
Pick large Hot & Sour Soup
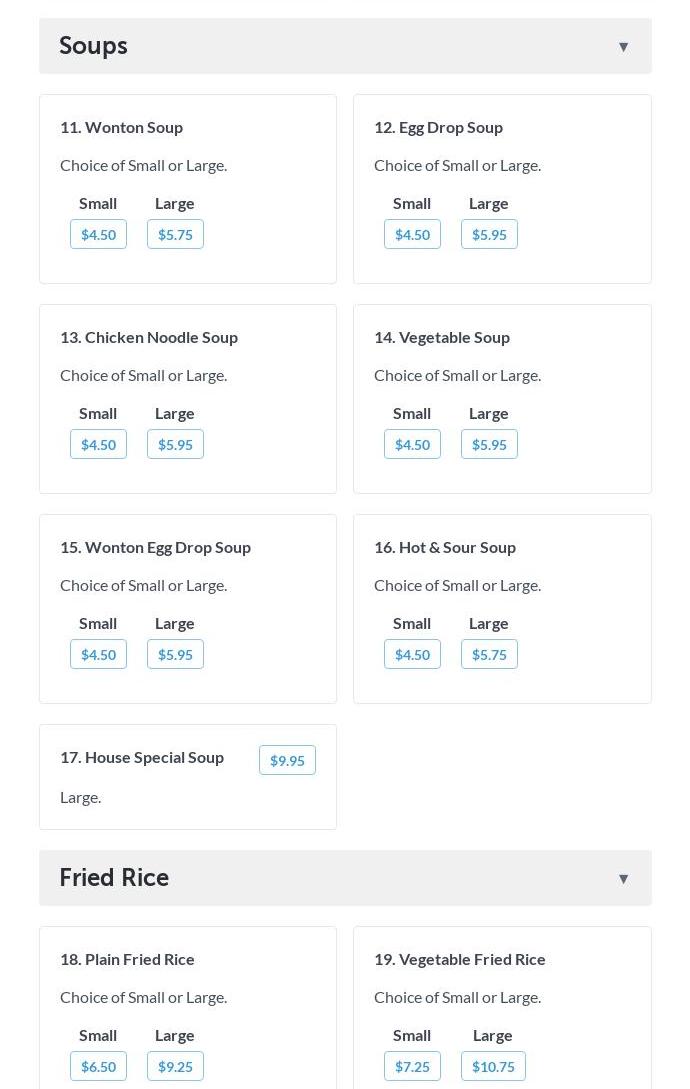click(x=489, y=655)
